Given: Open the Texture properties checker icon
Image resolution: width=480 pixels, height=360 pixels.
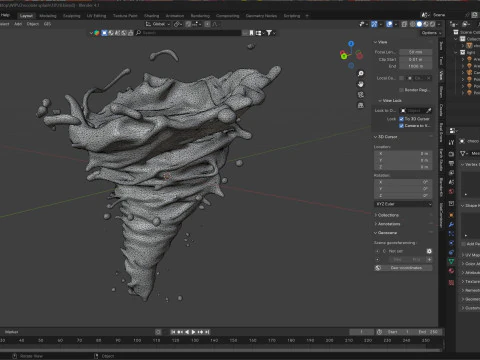Looking at the screenshot, I should 451,283.
